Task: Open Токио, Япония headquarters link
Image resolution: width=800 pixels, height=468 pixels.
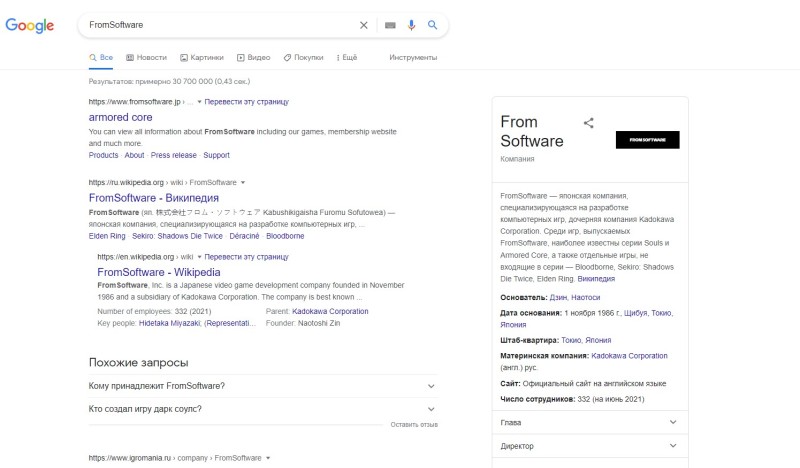Action: pos(586,340)
